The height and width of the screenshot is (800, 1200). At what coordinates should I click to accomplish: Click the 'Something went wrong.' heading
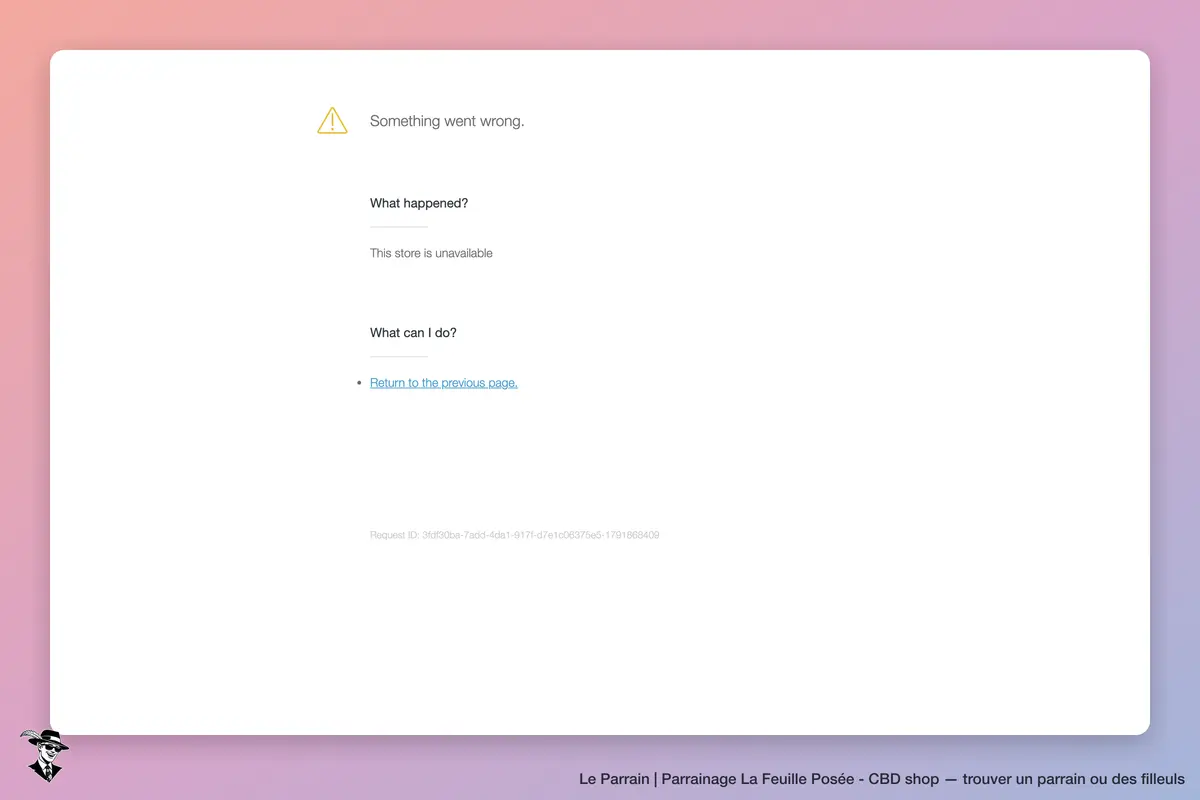coord(447,121)
